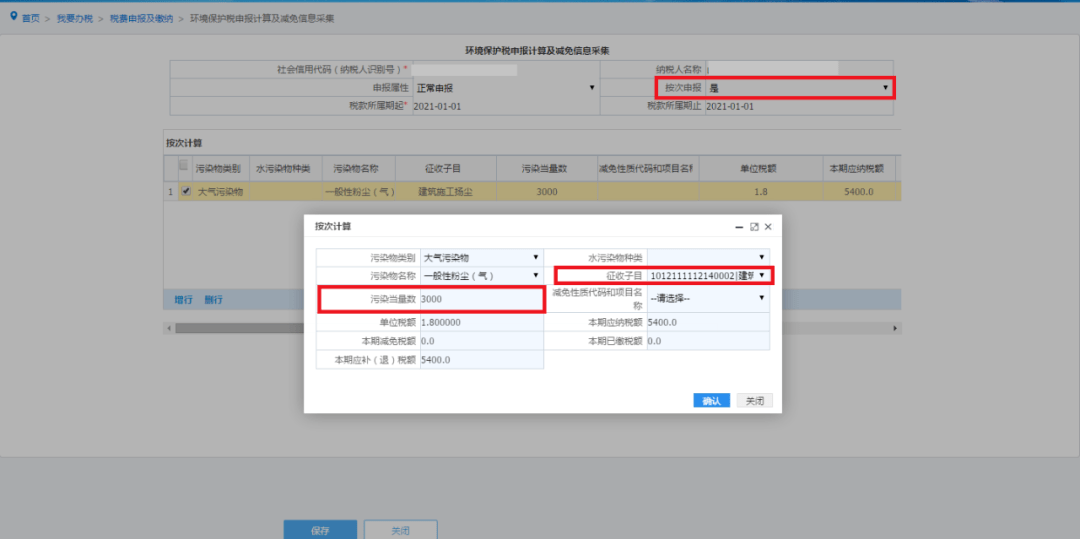Open 税费申报及缴纳 breadcrumb link
The image size is (1080, 539).
(x=141, y=19)
